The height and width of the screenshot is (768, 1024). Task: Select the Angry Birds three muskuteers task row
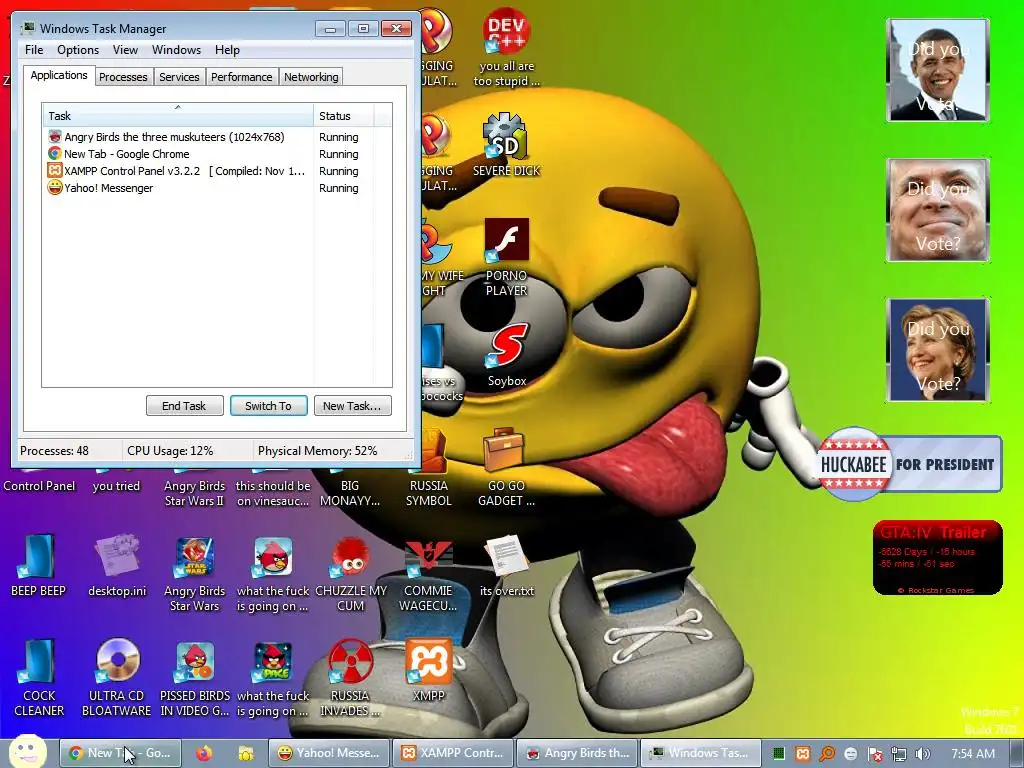217,137
